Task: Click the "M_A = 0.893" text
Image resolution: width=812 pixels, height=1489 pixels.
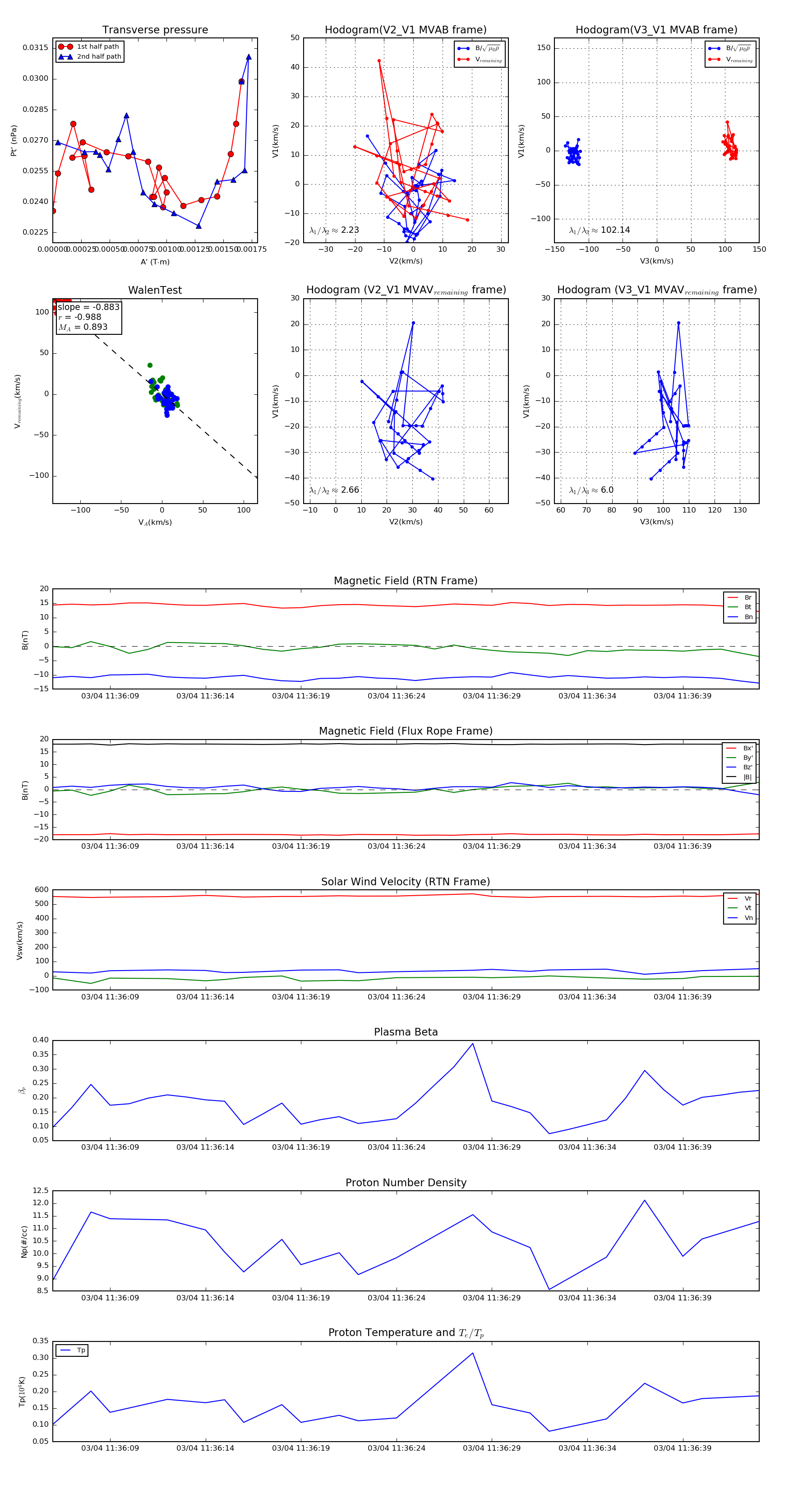Action: tap(82, 327)
